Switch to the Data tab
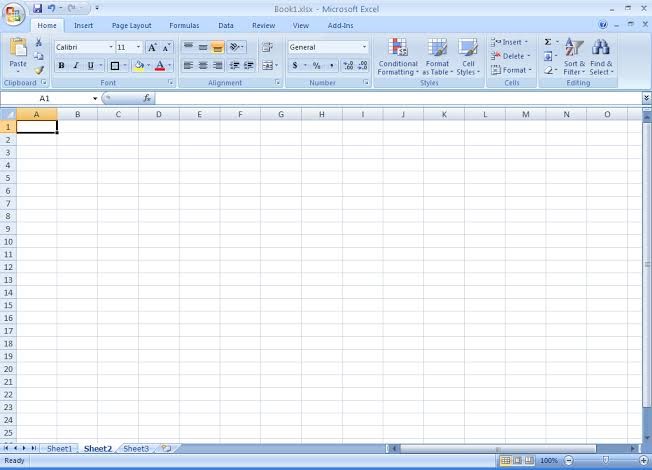The image size is (652, 470). (x=226, y=25)
